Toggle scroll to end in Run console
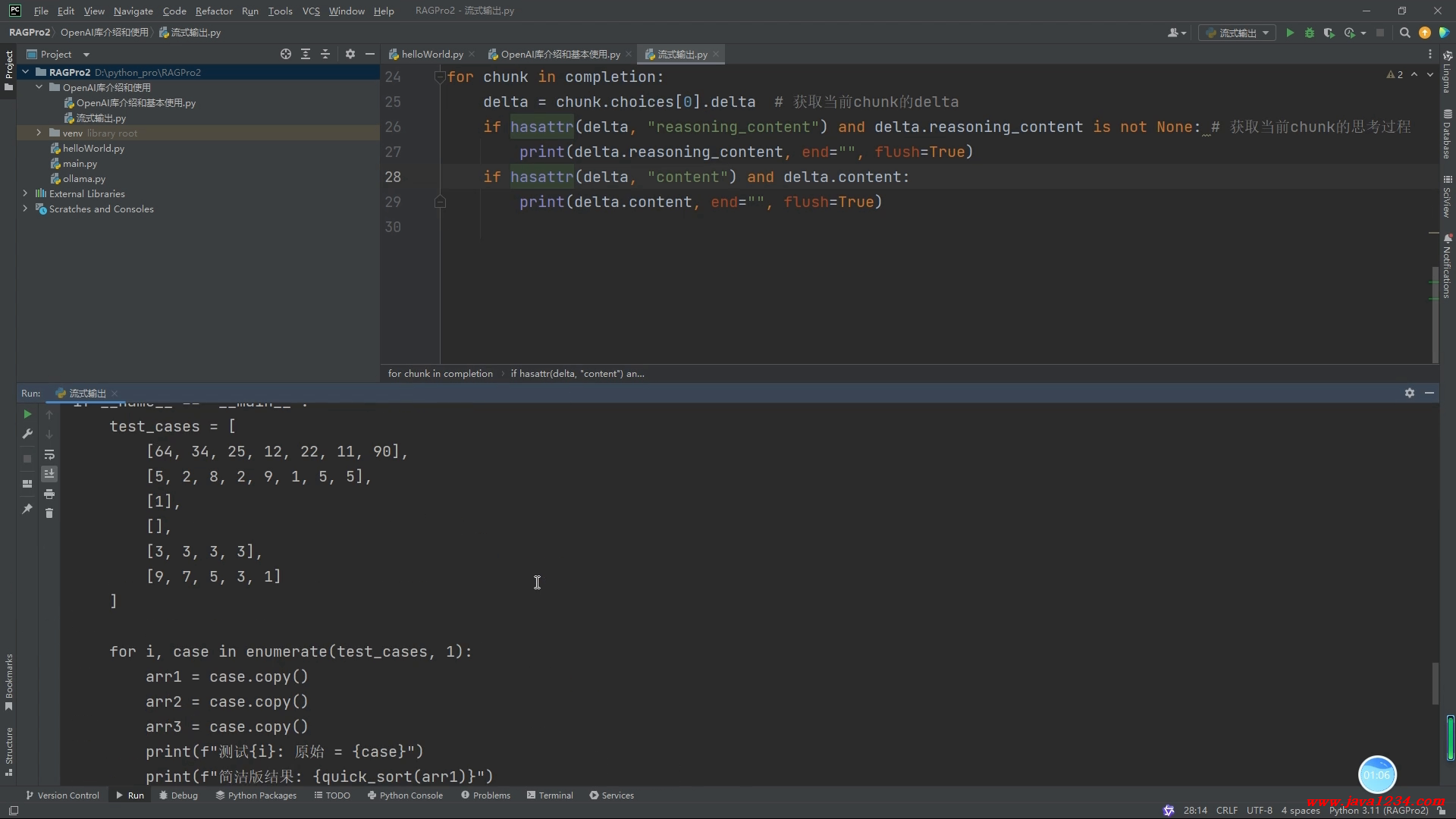Image resolution: width=1456 pixels, height=819 pixels. 49,474
